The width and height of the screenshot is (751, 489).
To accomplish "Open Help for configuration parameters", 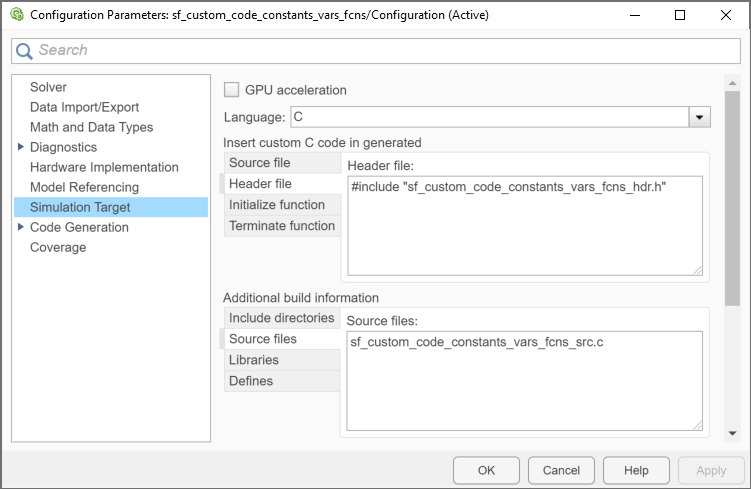I will click(x=636, y=470).
